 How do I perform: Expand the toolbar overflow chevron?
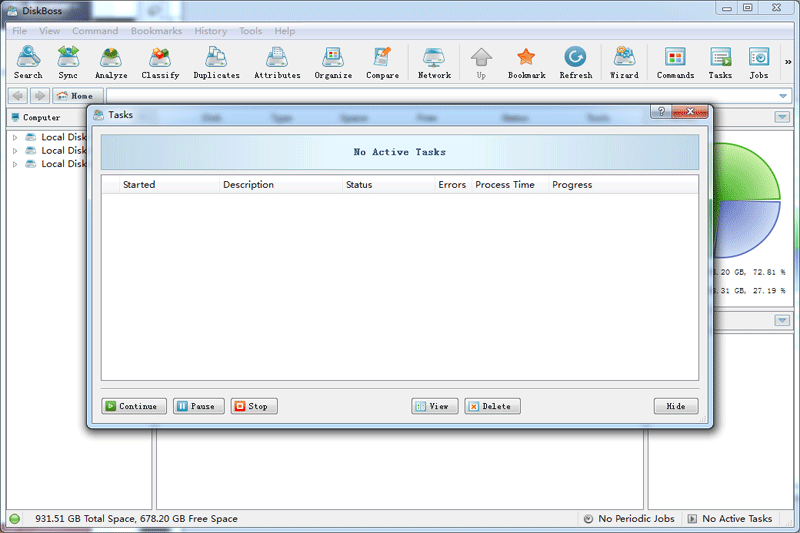788,60
